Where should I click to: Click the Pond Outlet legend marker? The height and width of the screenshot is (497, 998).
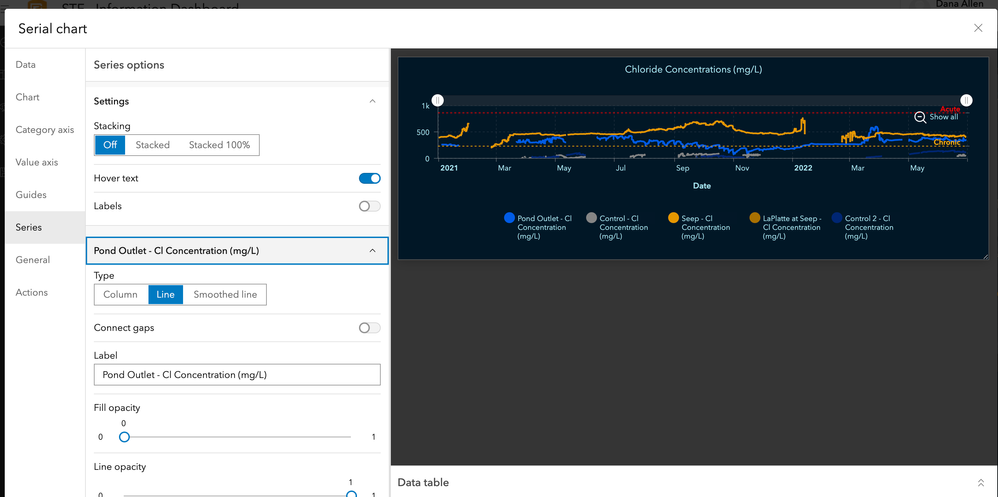[x=509, y=218]
